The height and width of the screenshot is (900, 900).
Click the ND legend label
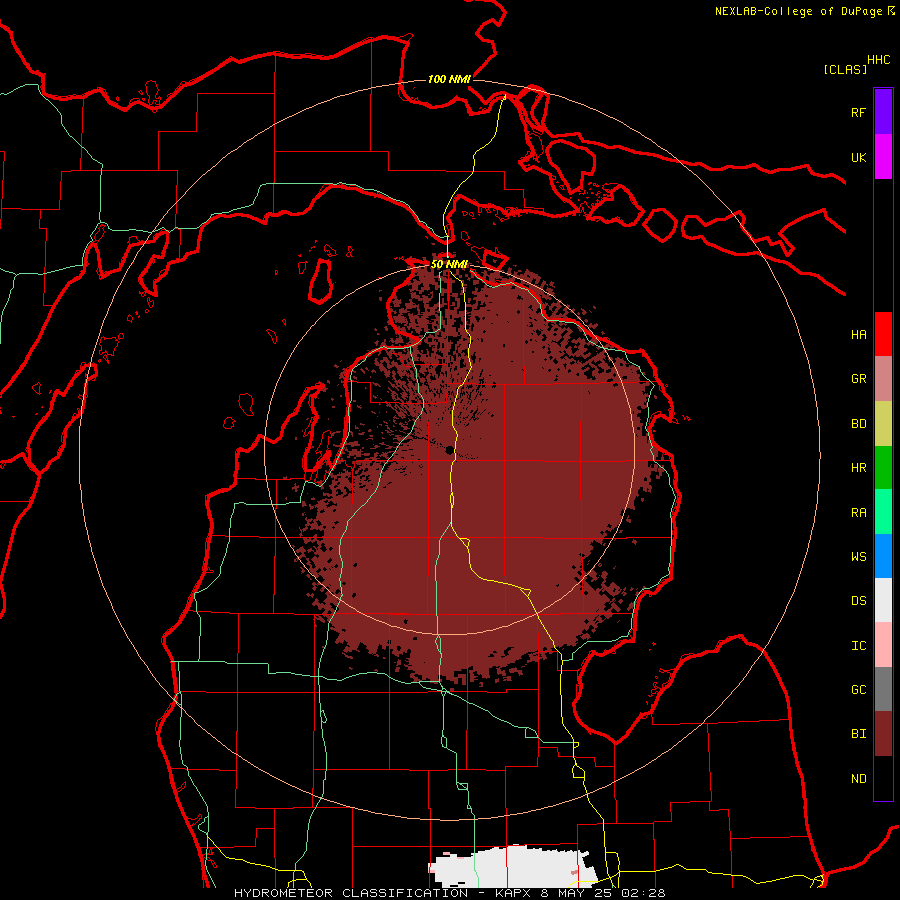[858, 779]
